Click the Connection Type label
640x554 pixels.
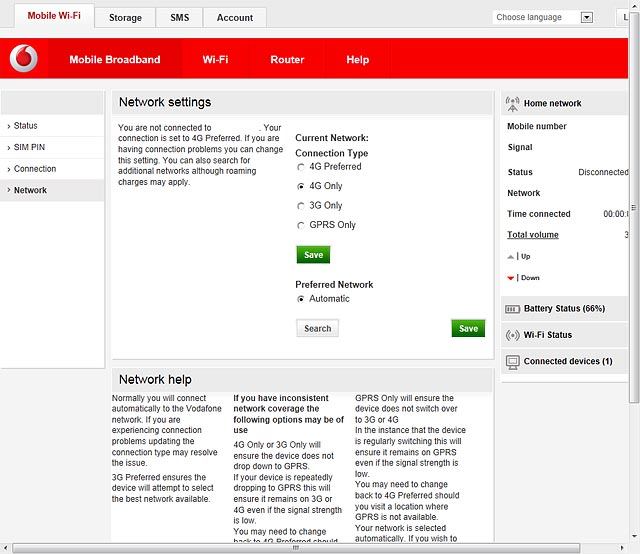[332, 154]
